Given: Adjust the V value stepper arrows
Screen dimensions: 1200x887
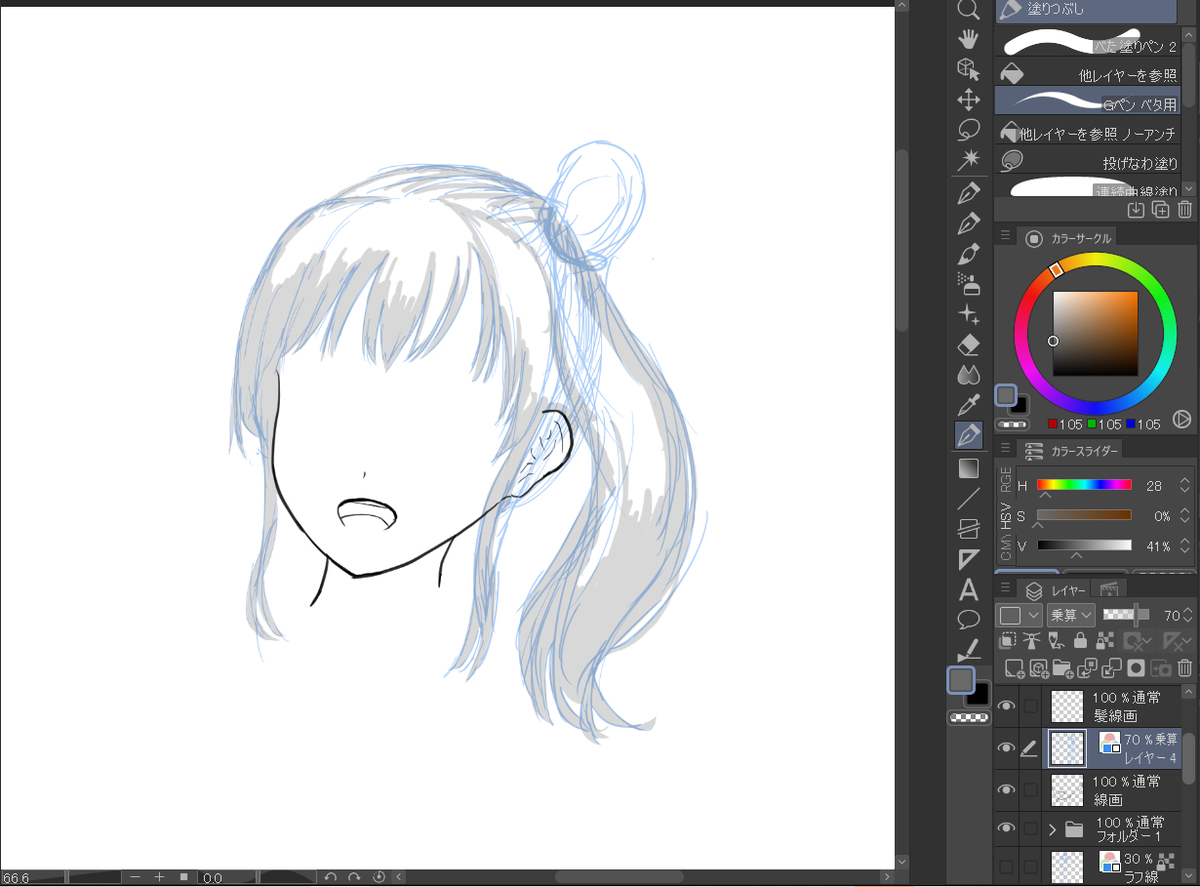Looking at the screenshot, I should tap(1186, 546).
